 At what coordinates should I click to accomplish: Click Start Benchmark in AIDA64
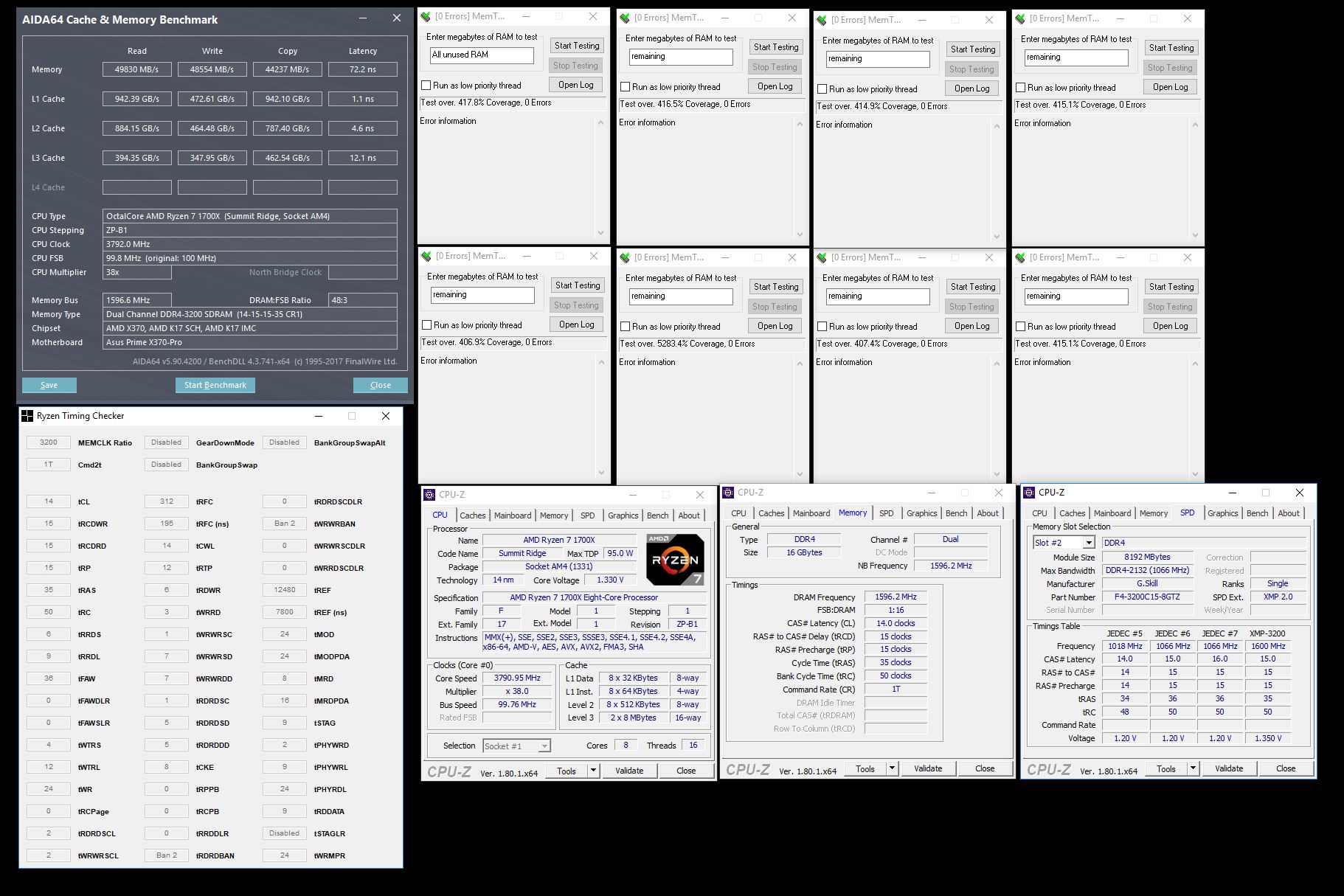coord(215,385)
